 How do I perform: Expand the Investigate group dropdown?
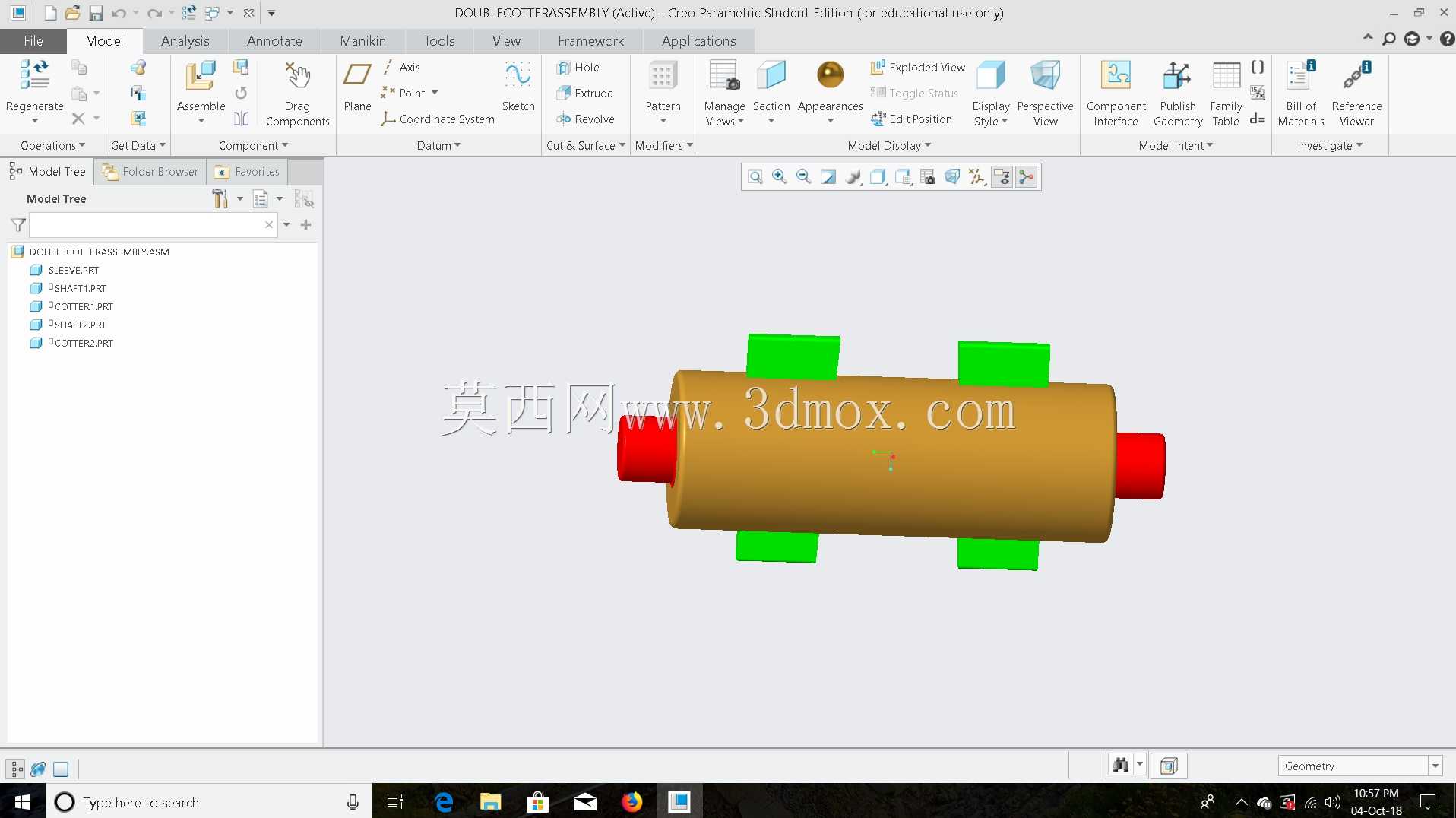click(1330, 146)
